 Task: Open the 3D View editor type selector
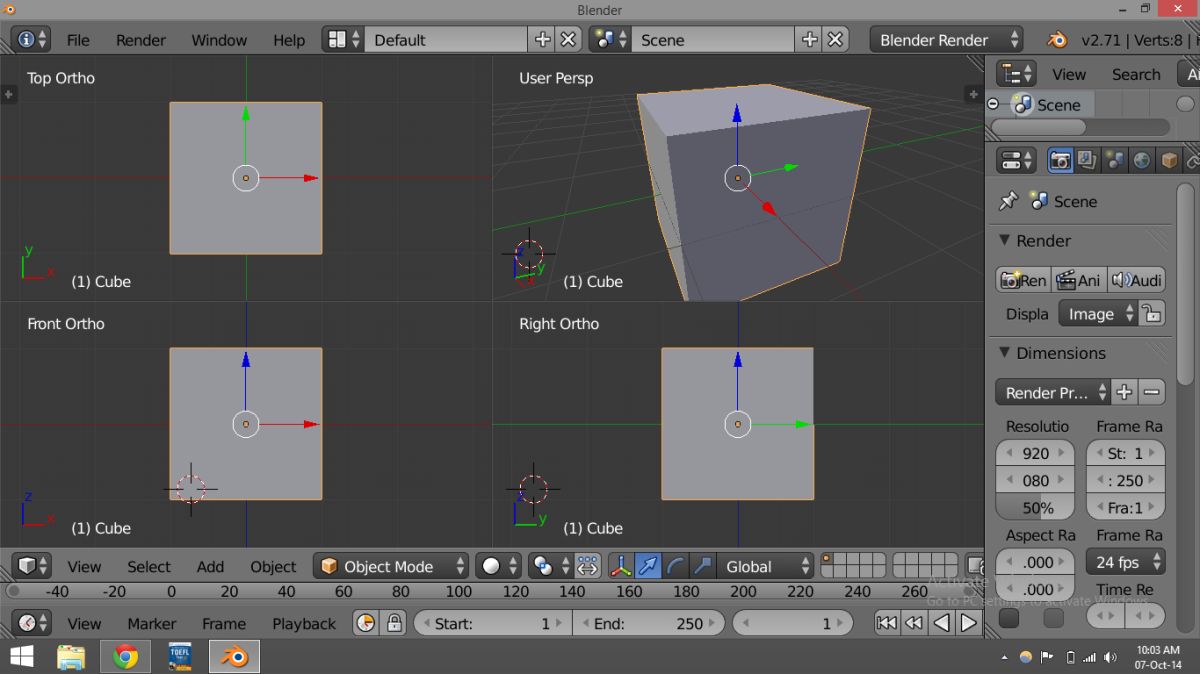coord(31,566)
